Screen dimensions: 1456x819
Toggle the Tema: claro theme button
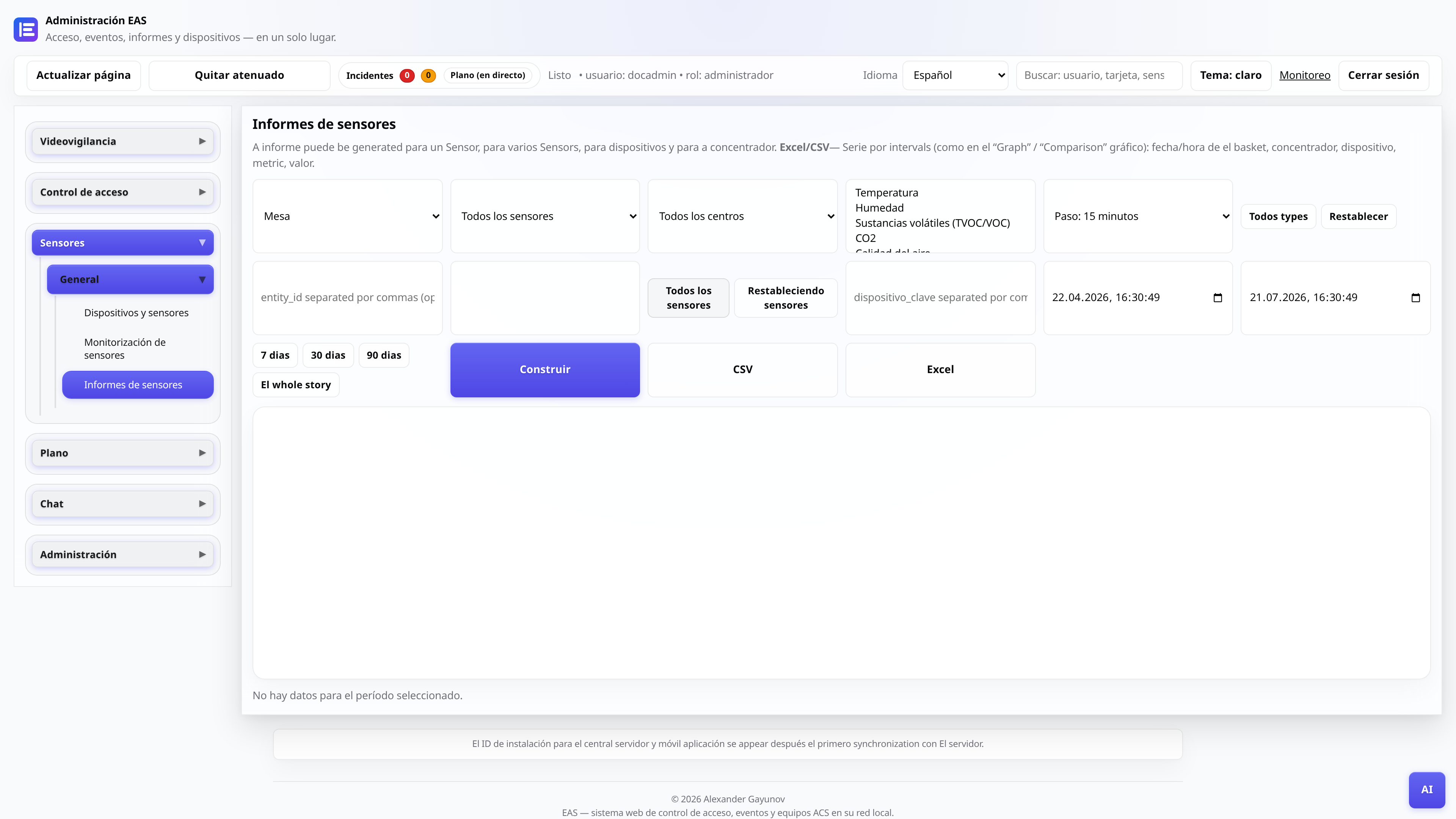[1230, 75]
